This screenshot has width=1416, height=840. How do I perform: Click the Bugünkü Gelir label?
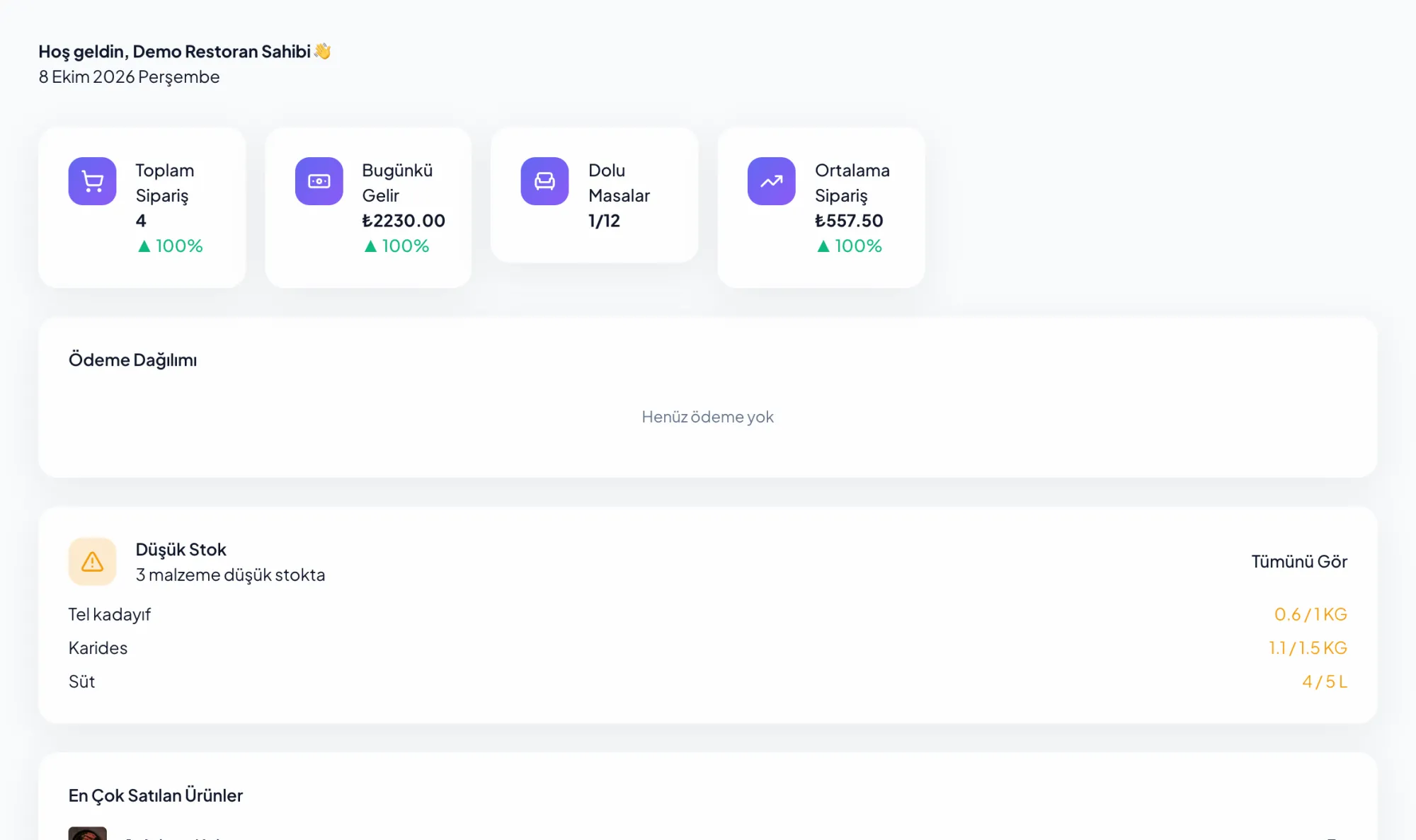pyautogui.click(x=396, y=183)
